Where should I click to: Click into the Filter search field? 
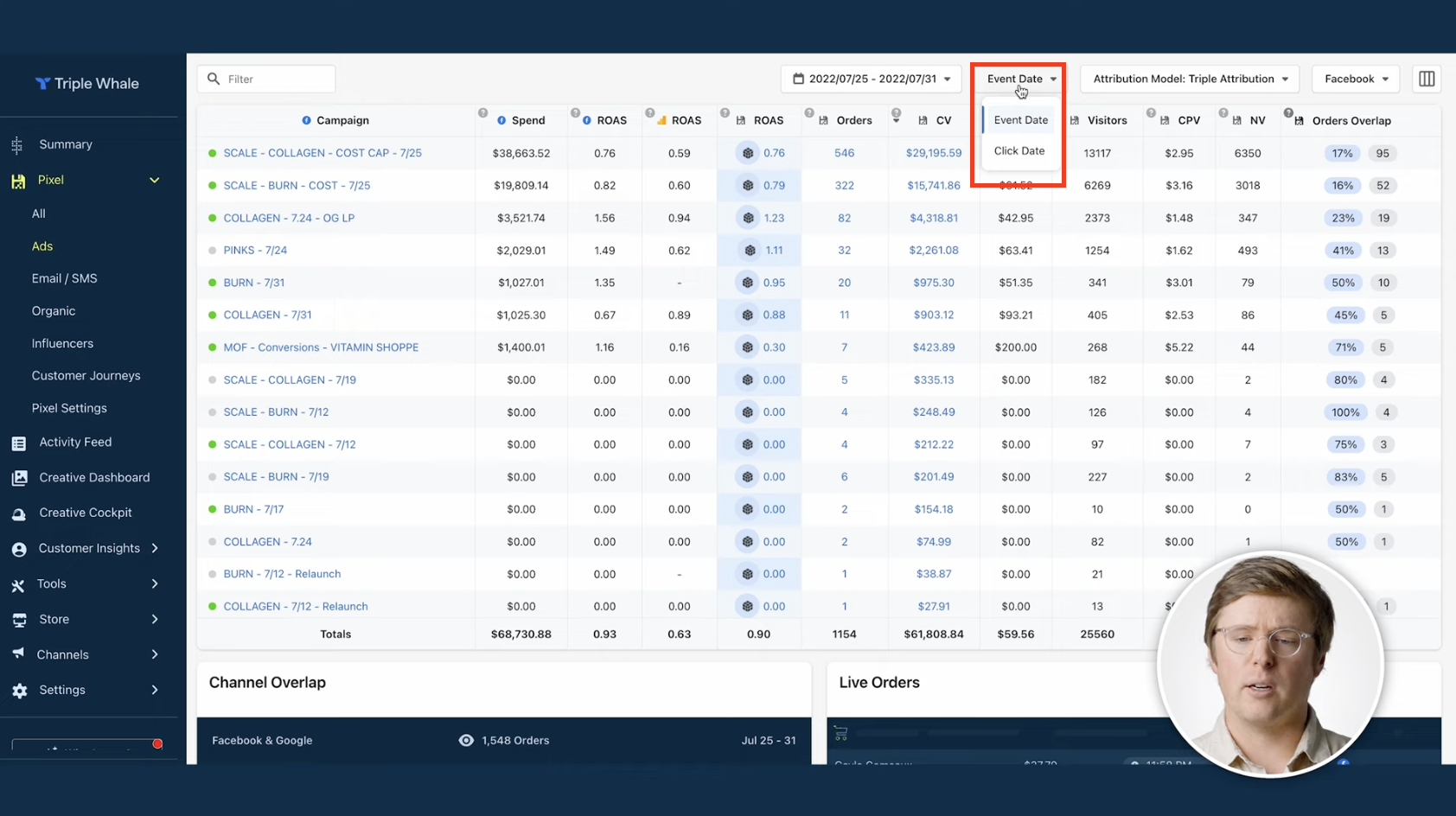[266, 79]
